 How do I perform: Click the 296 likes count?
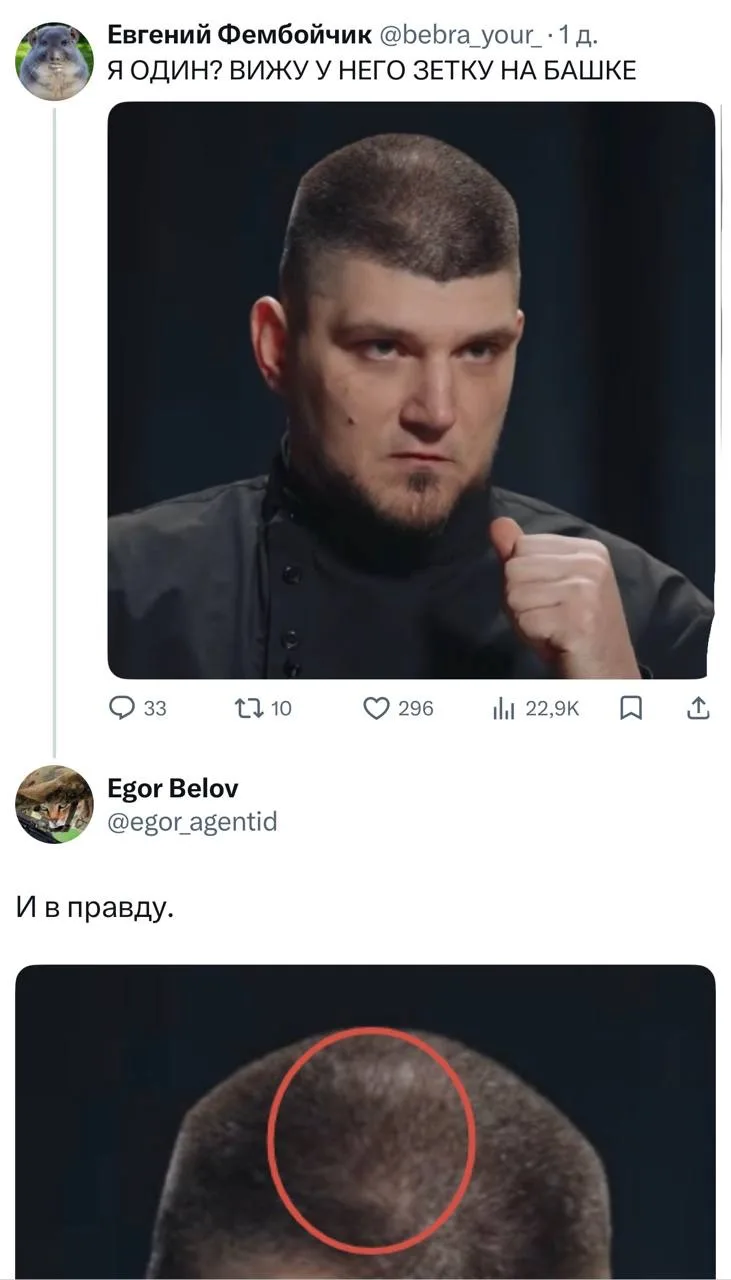click(x=416, y=709)
